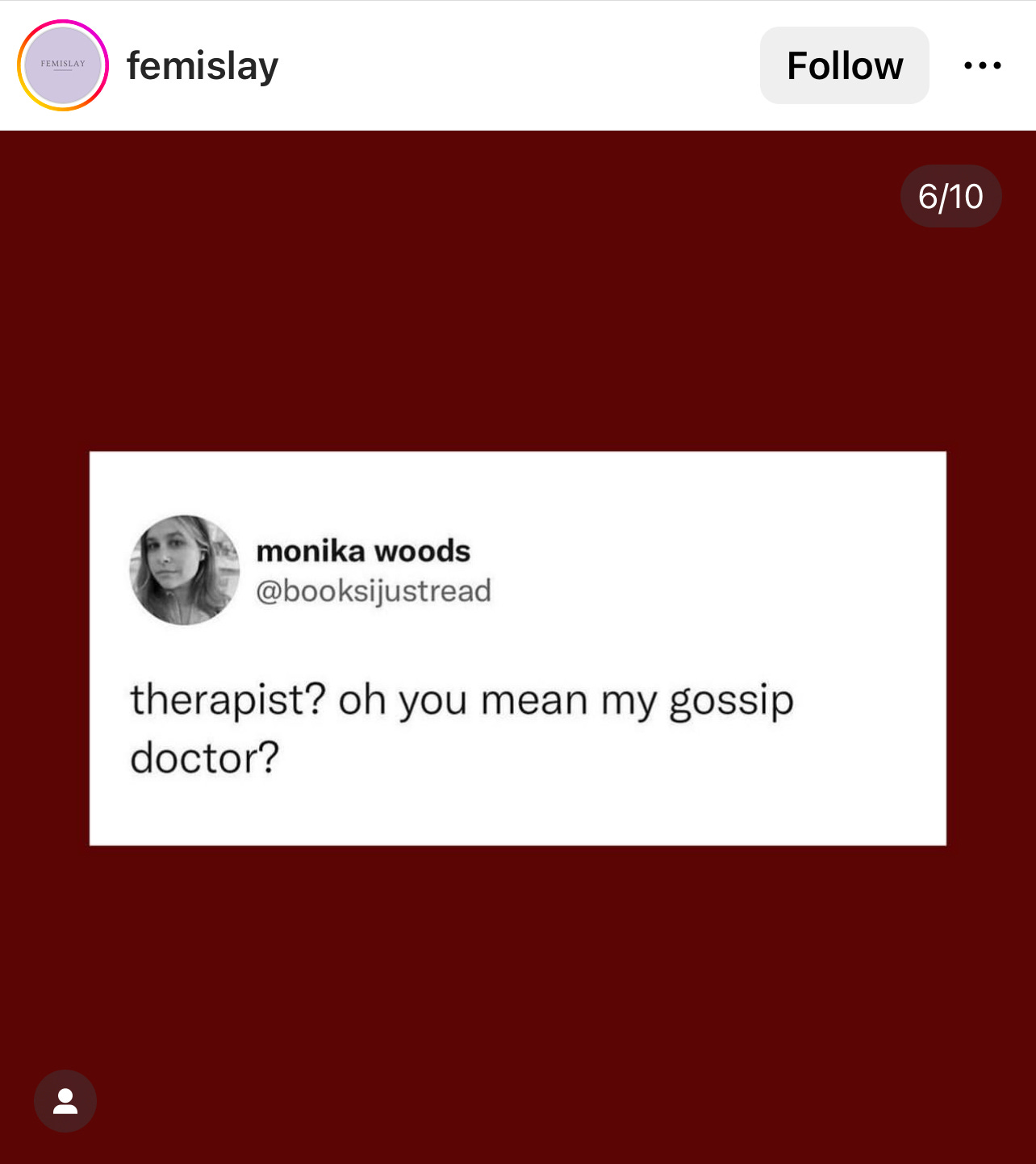Click the @booksijustread handle text
The width and height of the screenshot is (1036, 1164).
coord(374,591)
